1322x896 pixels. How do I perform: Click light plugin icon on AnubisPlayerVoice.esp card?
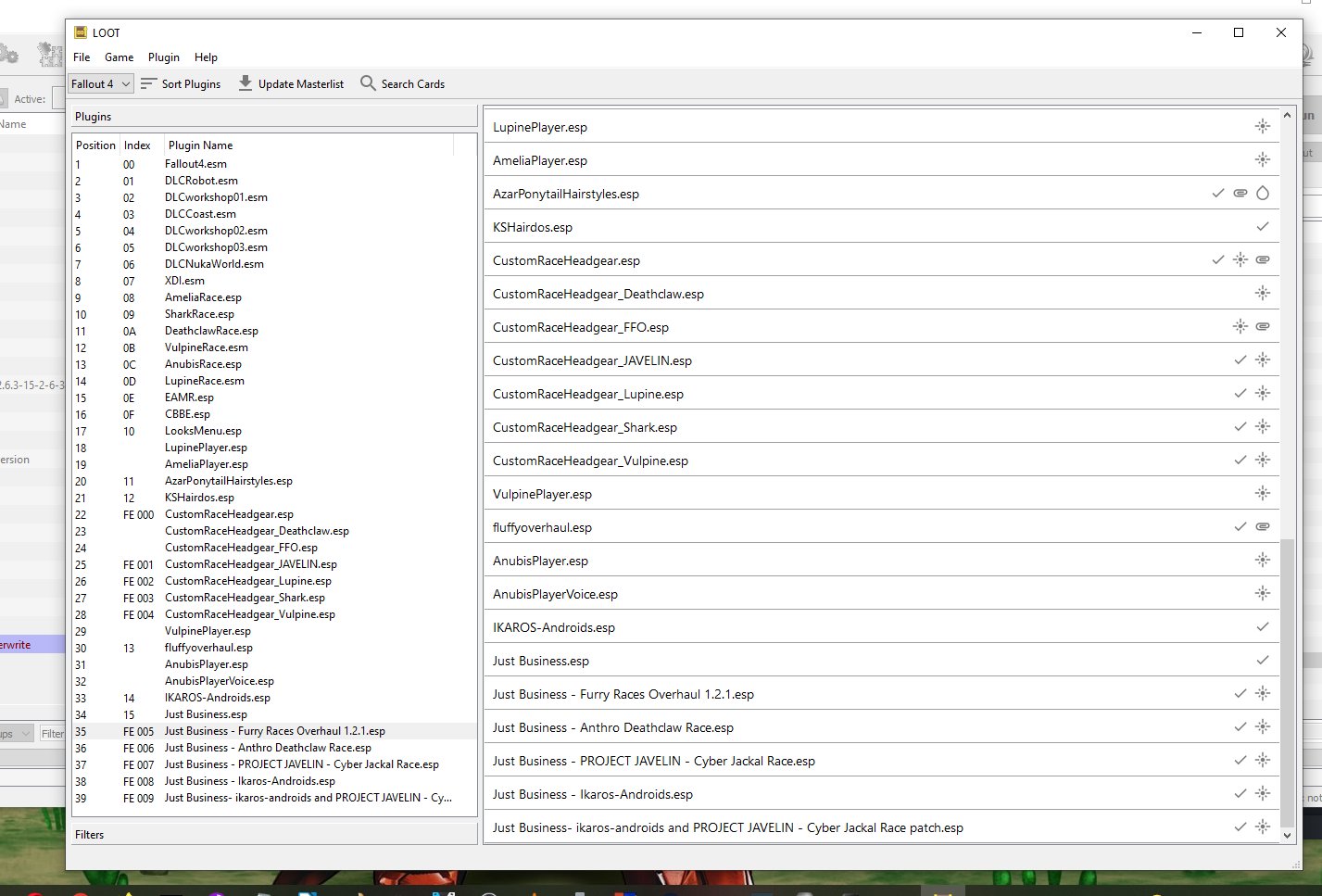(1262, 593)
